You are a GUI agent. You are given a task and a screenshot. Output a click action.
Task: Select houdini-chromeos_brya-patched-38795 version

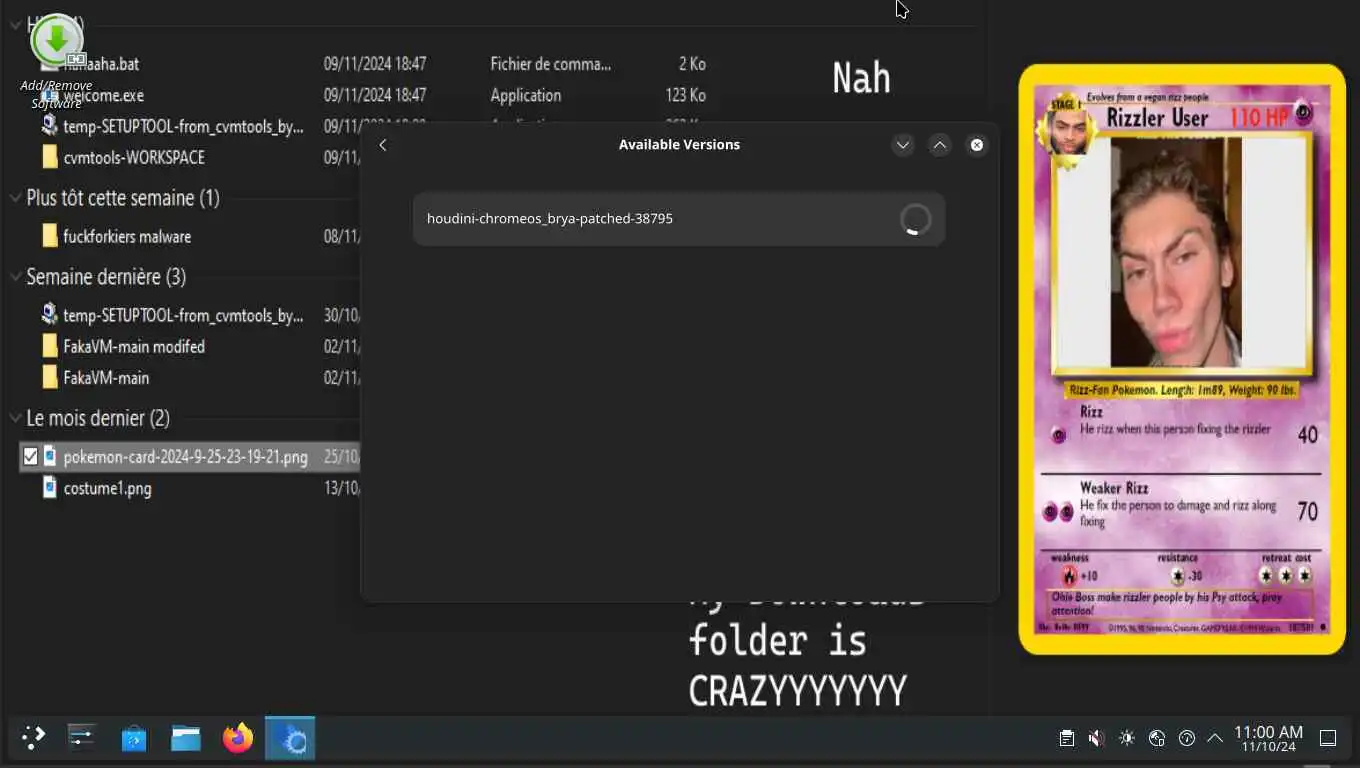click(679, 219)
